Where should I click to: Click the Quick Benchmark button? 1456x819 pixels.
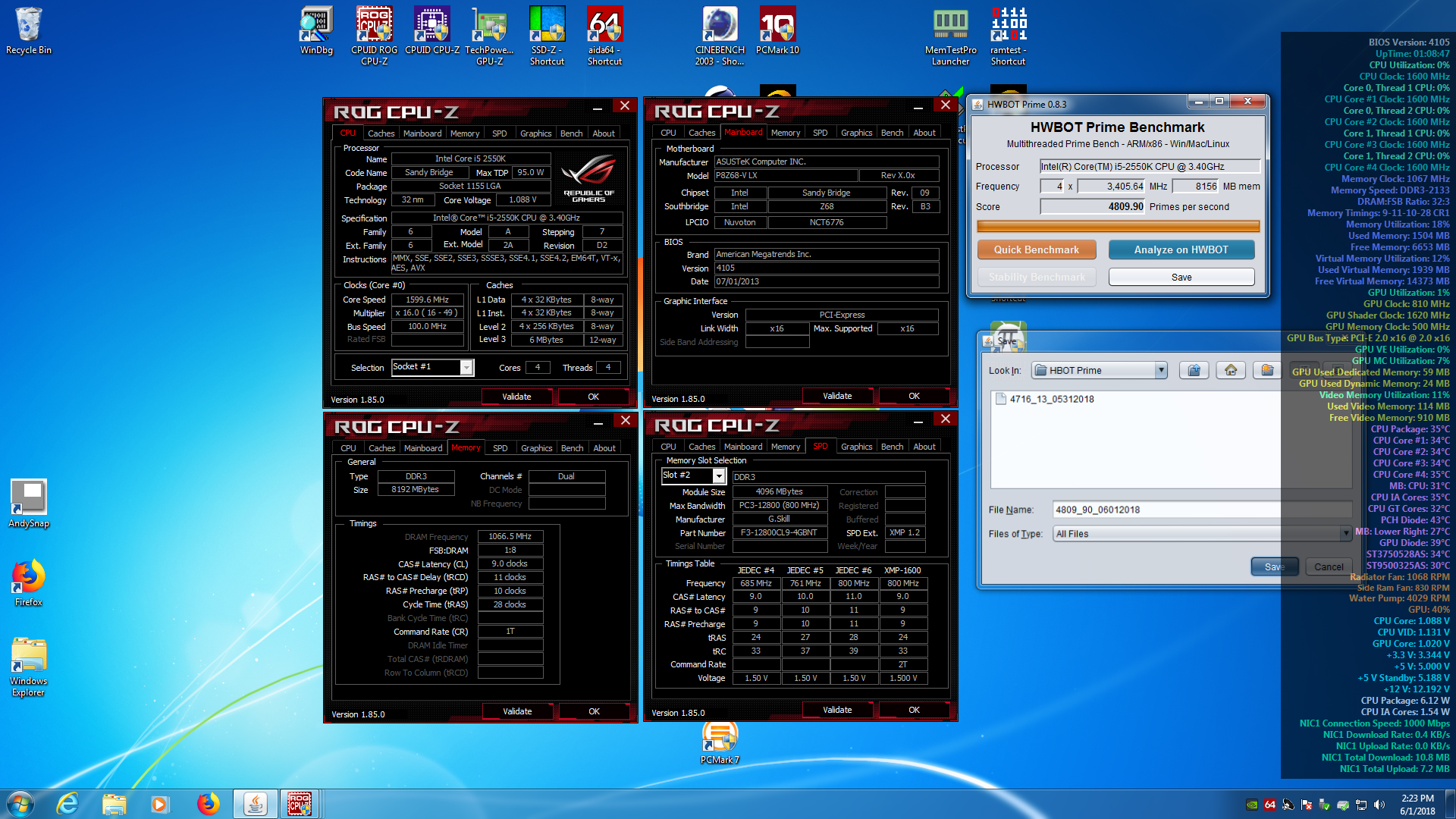coord(1036,249)
